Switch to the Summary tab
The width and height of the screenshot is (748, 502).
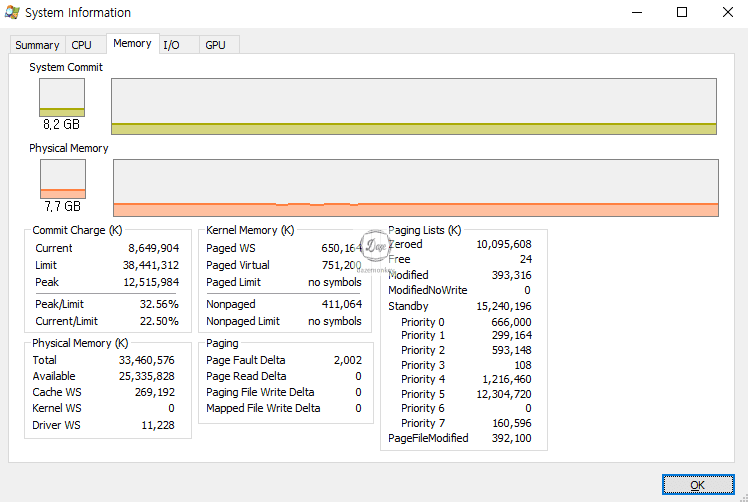pyautogui.click(x=37, y=45)
